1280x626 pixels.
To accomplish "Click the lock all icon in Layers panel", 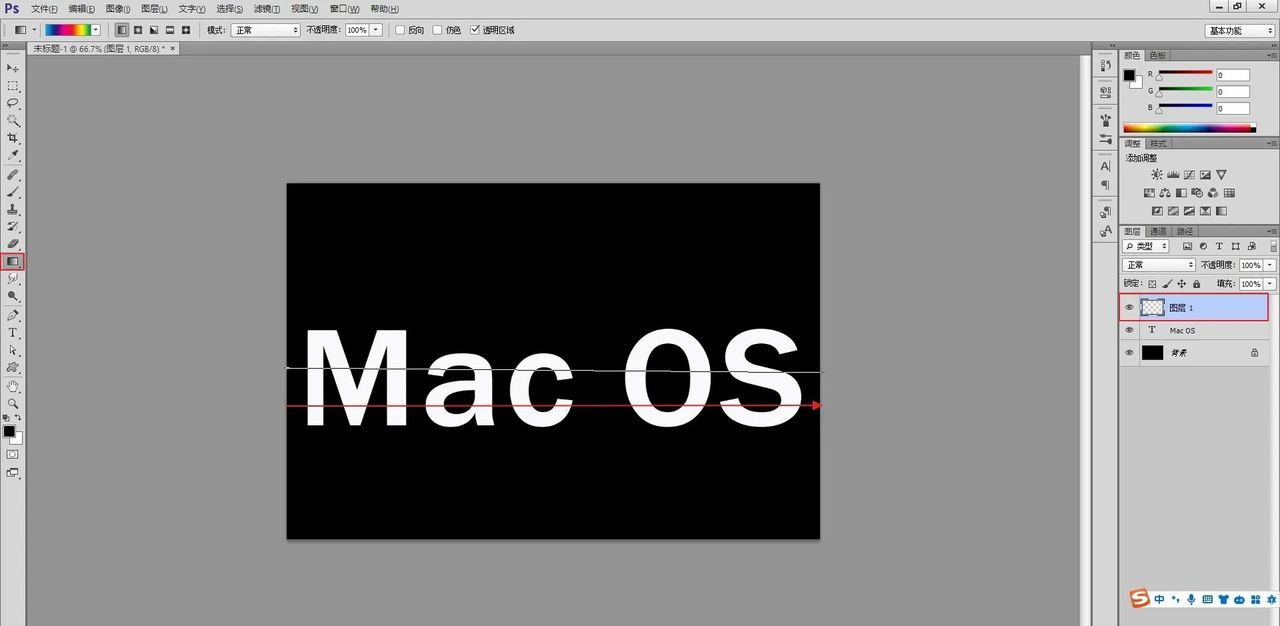I will (1196, 284).
